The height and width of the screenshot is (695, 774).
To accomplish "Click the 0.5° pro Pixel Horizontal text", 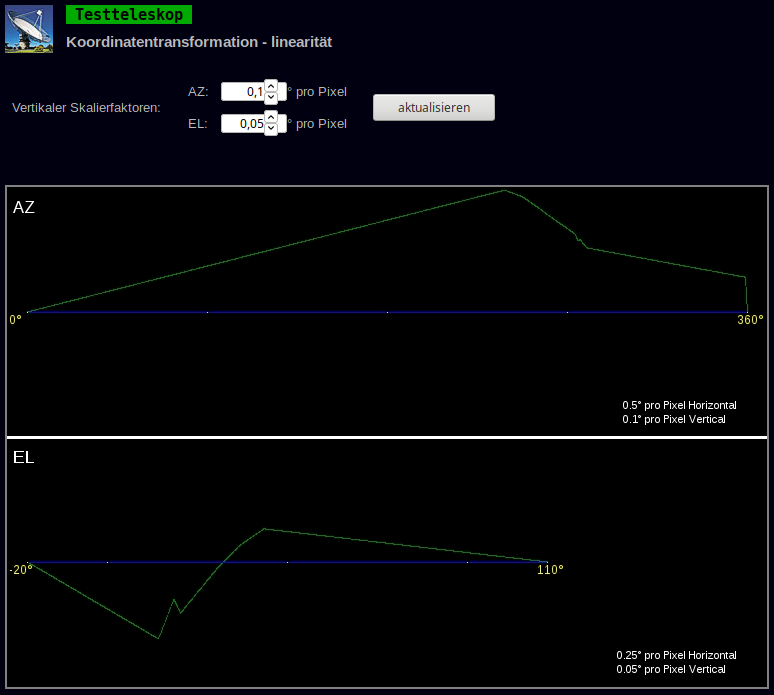I will pyautogui.click(x=679, y=405).
